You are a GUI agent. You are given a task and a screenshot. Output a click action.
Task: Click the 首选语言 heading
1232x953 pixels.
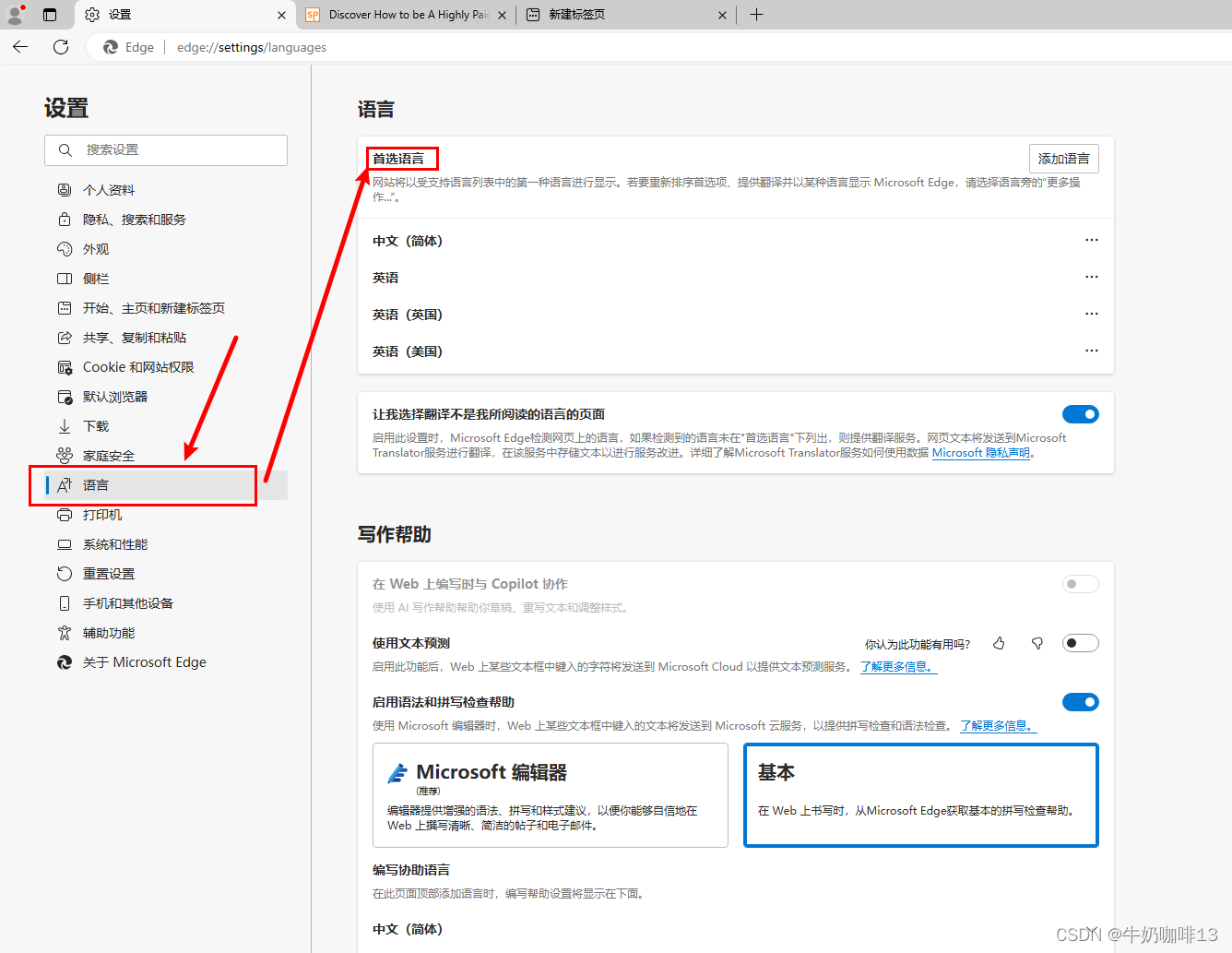coord(398,159)
